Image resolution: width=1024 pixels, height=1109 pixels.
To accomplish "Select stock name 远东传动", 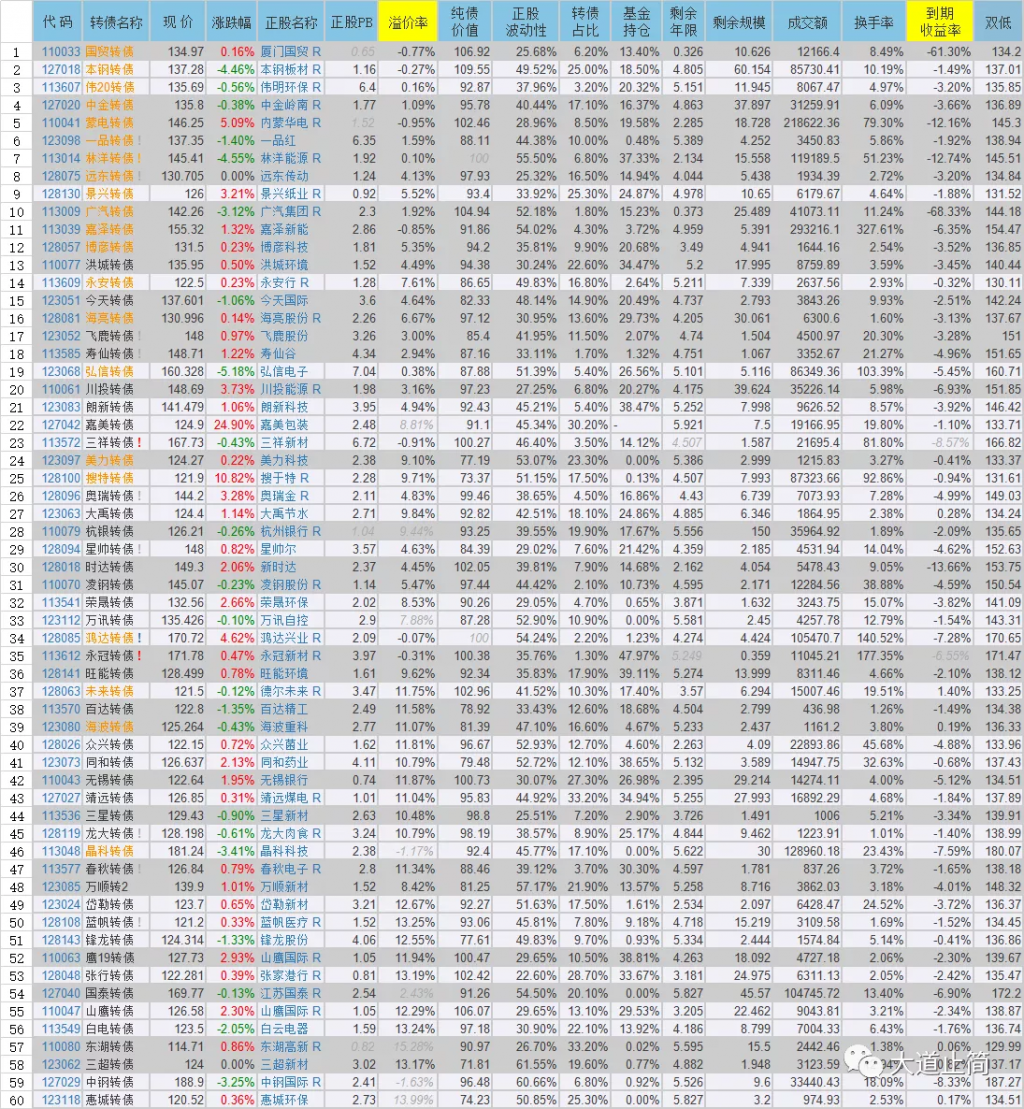I will coord(284,175).
